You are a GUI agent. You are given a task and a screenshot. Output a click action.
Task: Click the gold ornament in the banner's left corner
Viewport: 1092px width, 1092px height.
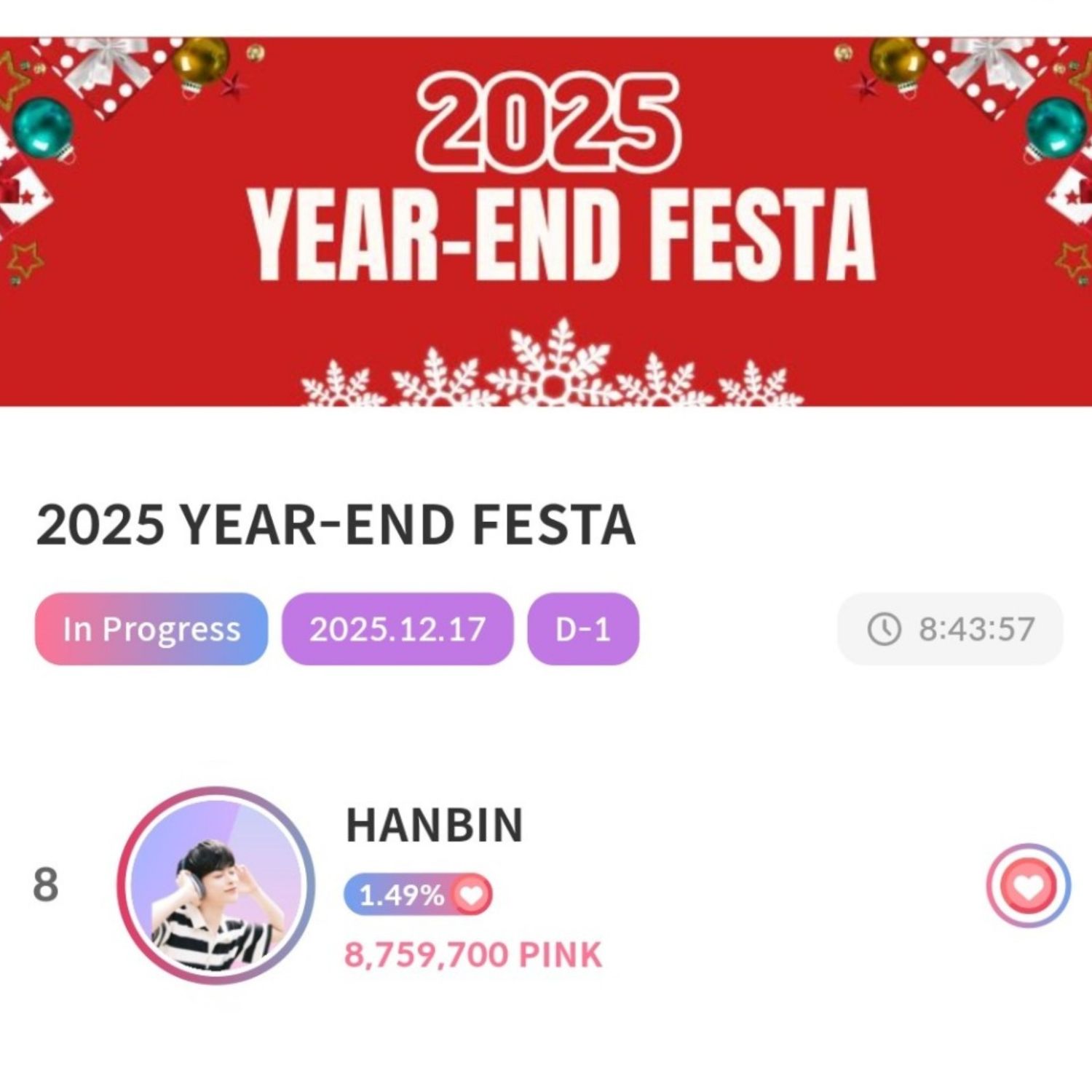(201, 61)
